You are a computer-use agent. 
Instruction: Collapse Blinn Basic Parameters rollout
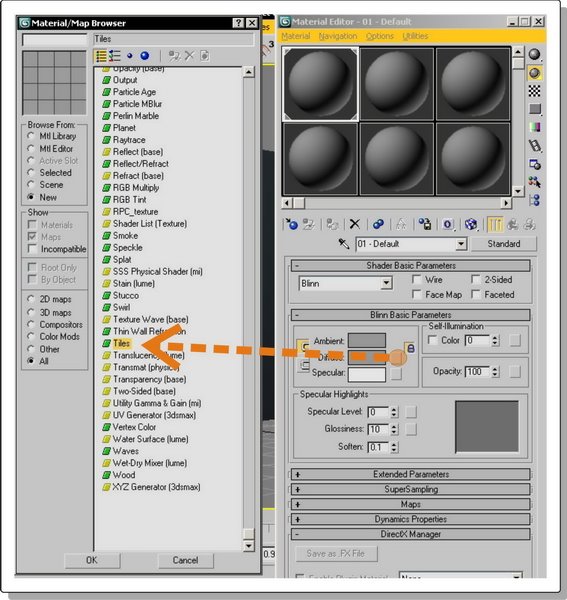pyautogui.click(x=411, y=315)
